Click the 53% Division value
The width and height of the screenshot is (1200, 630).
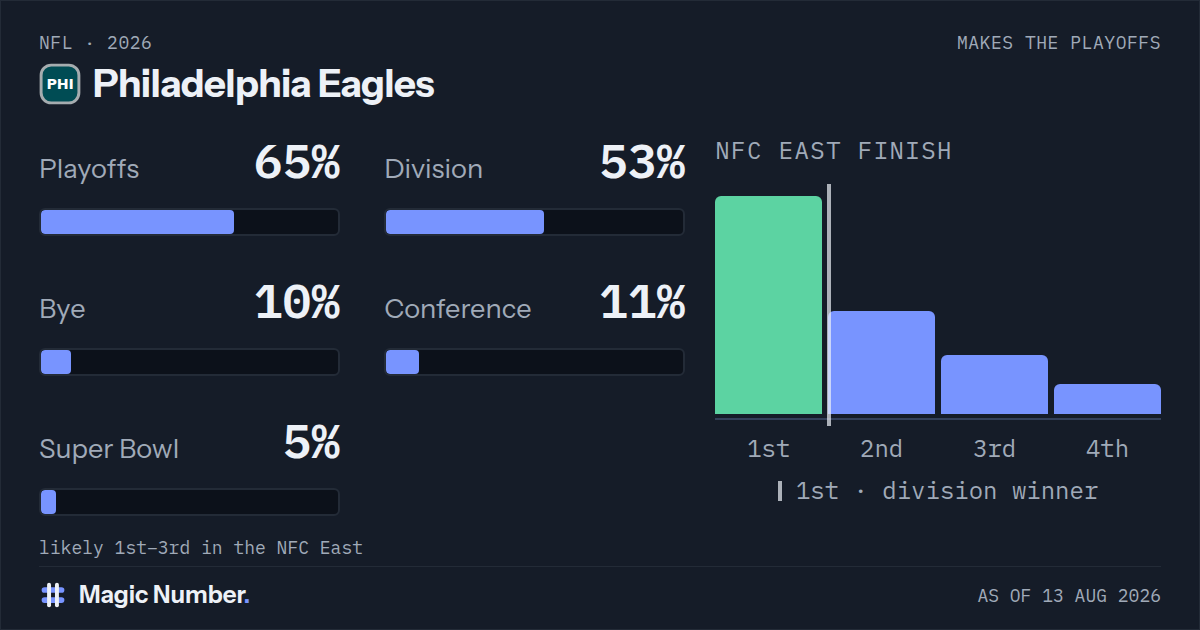click(643, 163)
